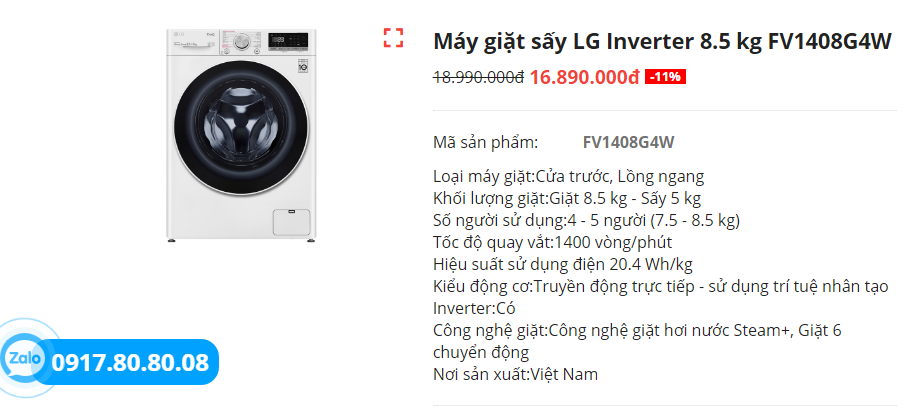
Task: Click the Tốc độ quay vắt line
Action: [x=552, y=242]
